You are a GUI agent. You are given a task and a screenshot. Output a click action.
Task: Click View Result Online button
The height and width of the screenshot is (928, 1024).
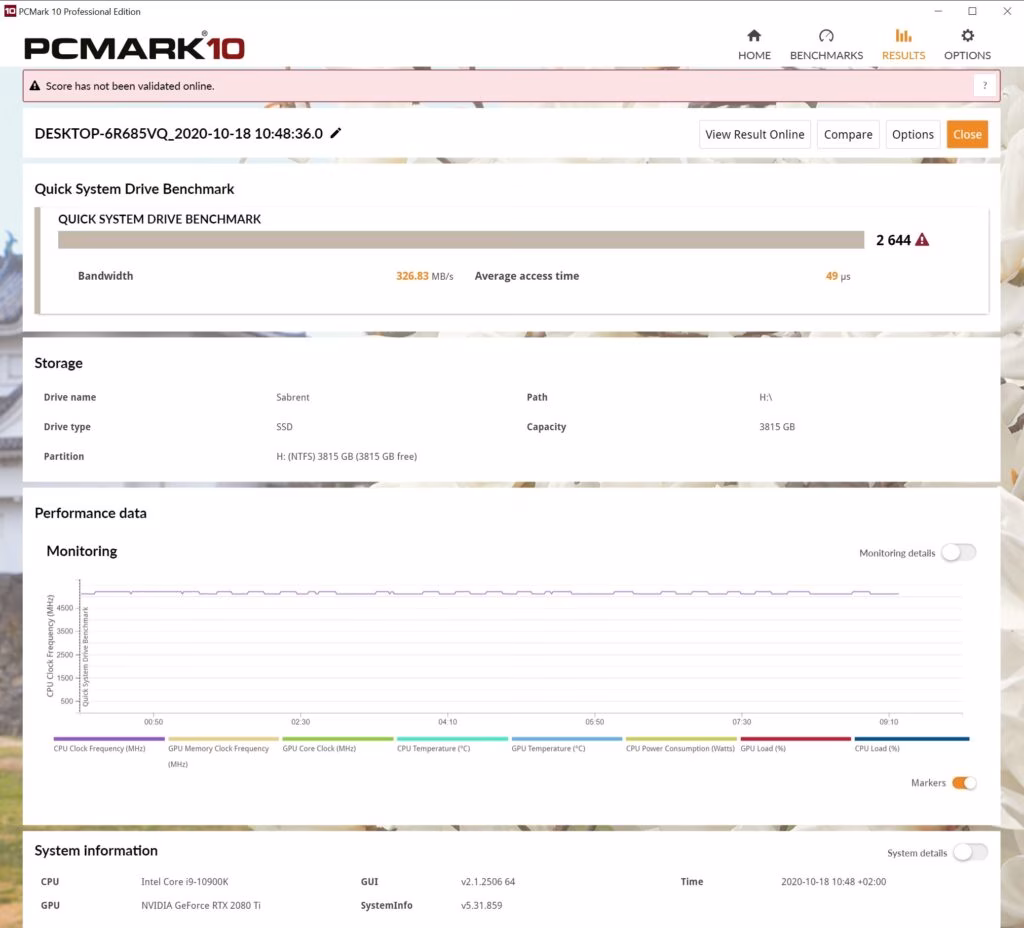(x=754, y=135)
